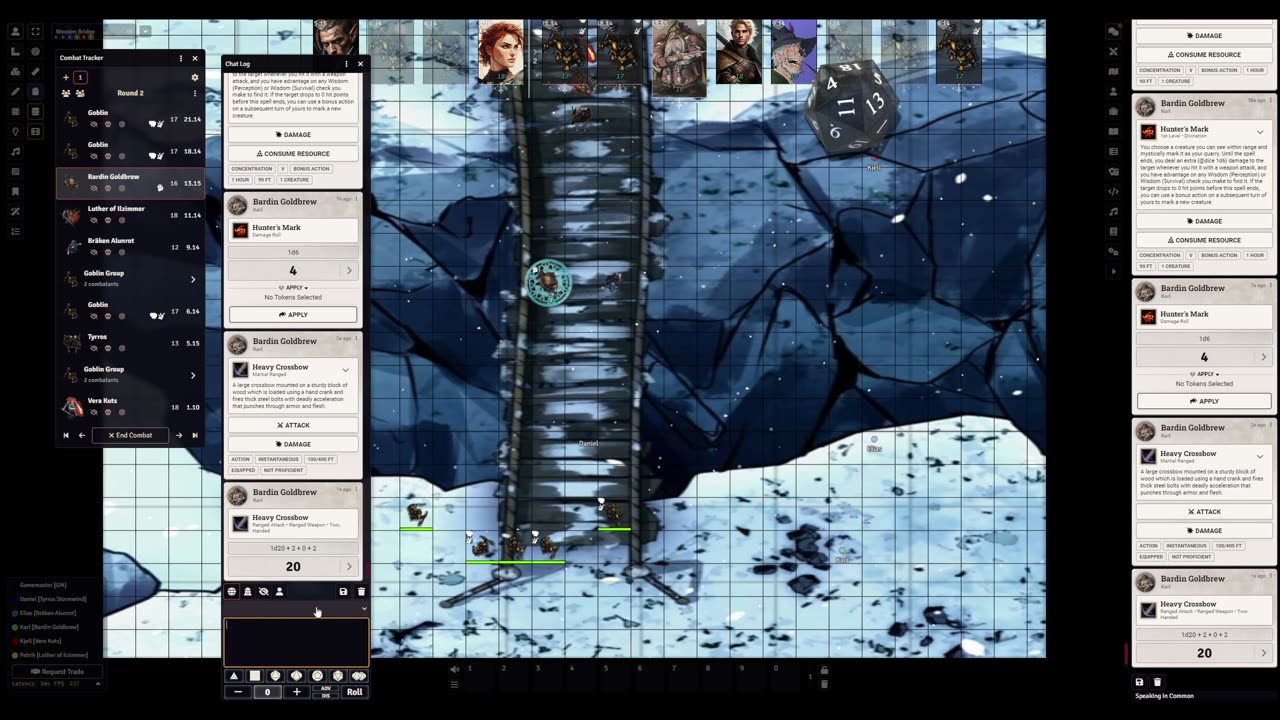
Task: Select the red-haired woman portrait in top carousel
Action: [x=501, y=52]
